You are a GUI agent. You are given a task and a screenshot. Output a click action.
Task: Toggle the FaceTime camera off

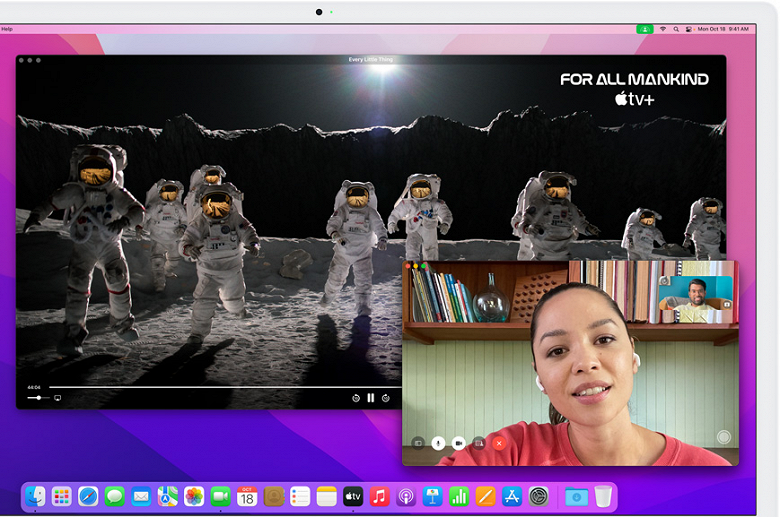click(x=458, y=442)
